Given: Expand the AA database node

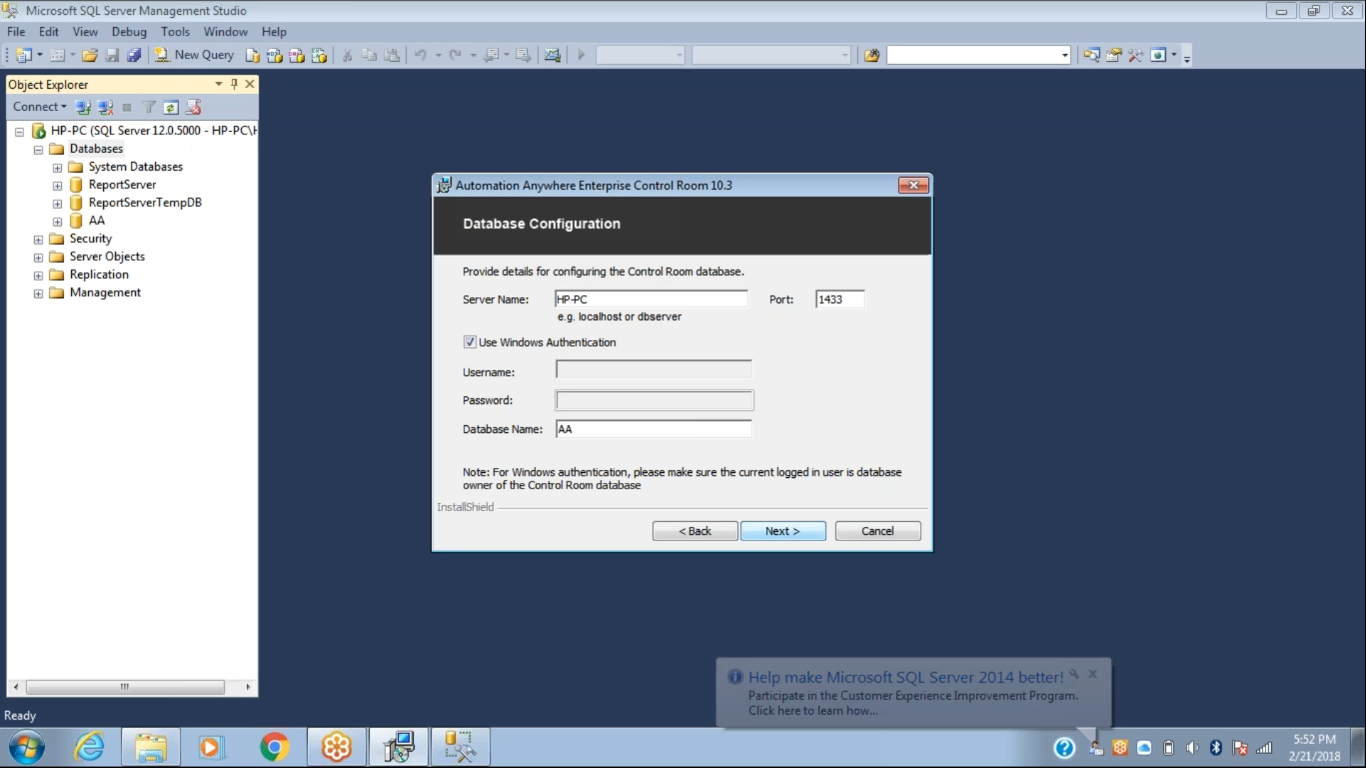Looking at the screenshot, I should [57, 221].
